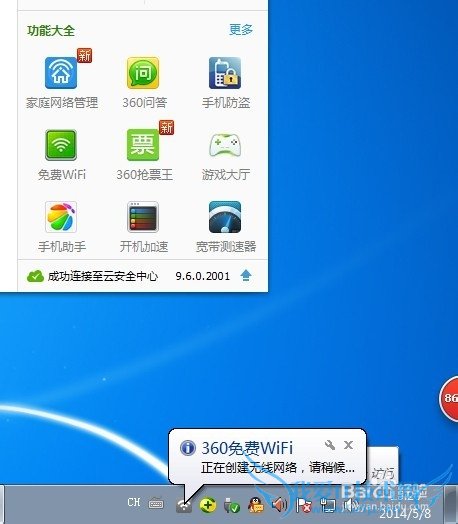
Task: Click the blue upgrade arrow beside version number
Action: point(246,276)
